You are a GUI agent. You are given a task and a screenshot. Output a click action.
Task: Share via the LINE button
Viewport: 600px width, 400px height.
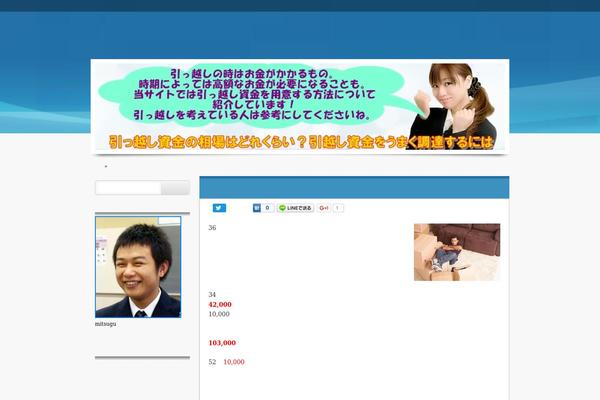point(295,208)
